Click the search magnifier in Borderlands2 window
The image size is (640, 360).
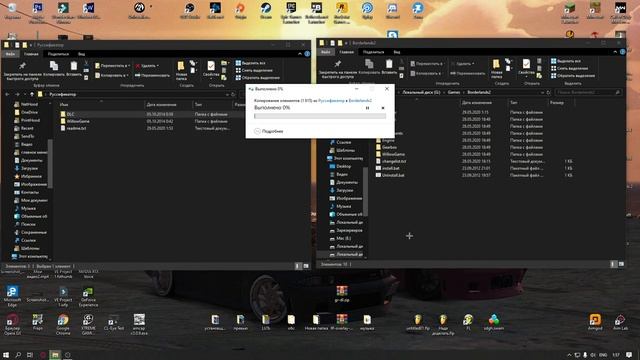(618, 93)
